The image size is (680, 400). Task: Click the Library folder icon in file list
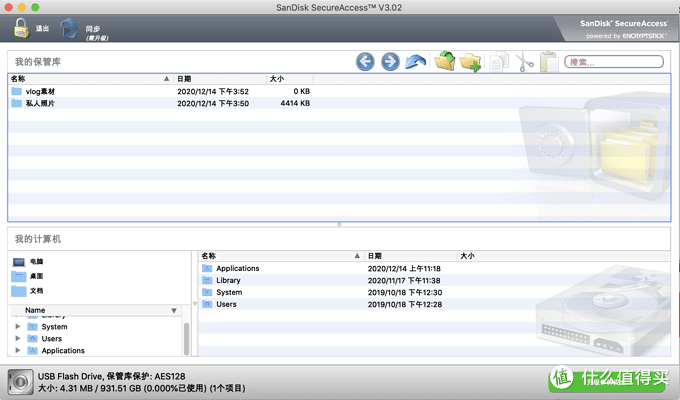click(x=207, y=280)
